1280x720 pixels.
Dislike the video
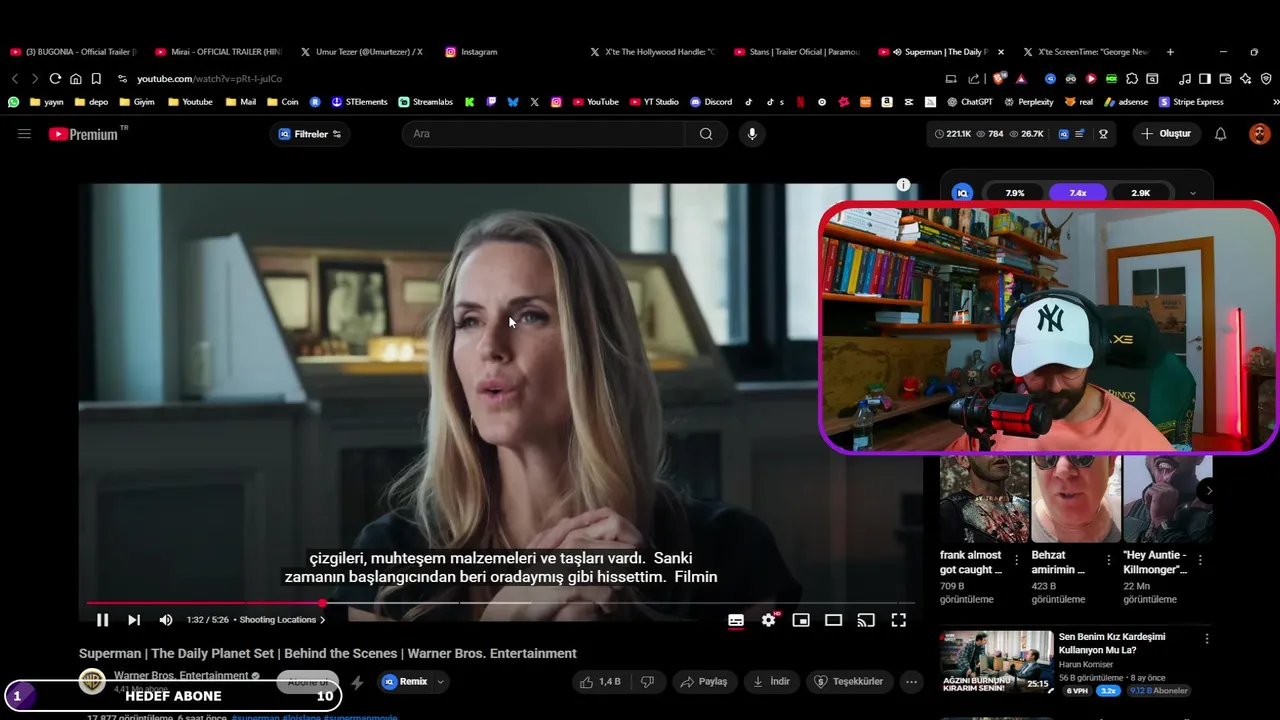point(648,682)
